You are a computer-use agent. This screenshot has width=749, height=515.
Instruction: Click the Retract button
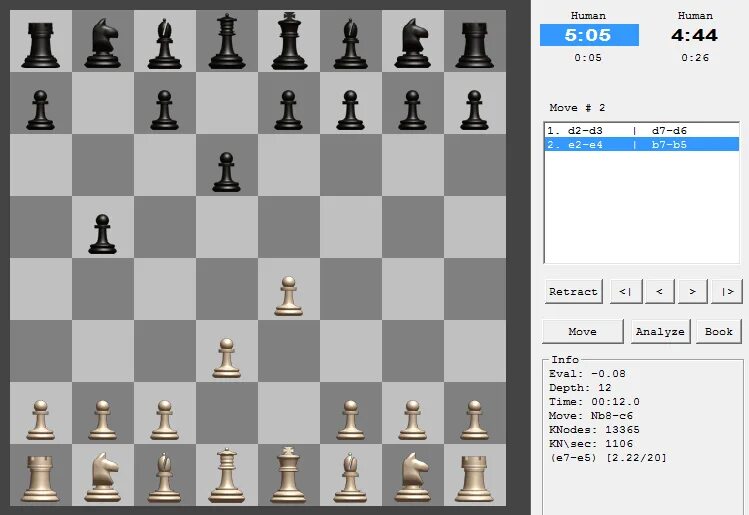(574, 291)
